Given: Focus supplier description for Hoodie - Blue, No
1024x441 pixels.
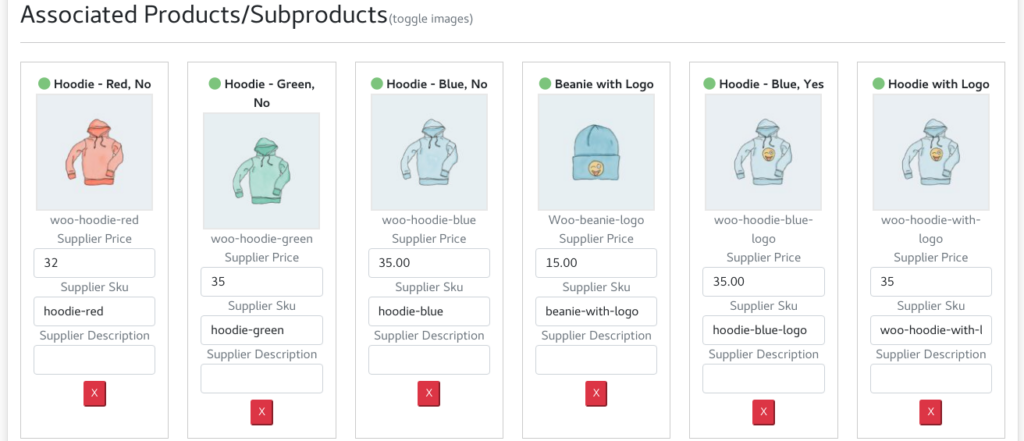Looking at the screenshot, I should 429,360.
